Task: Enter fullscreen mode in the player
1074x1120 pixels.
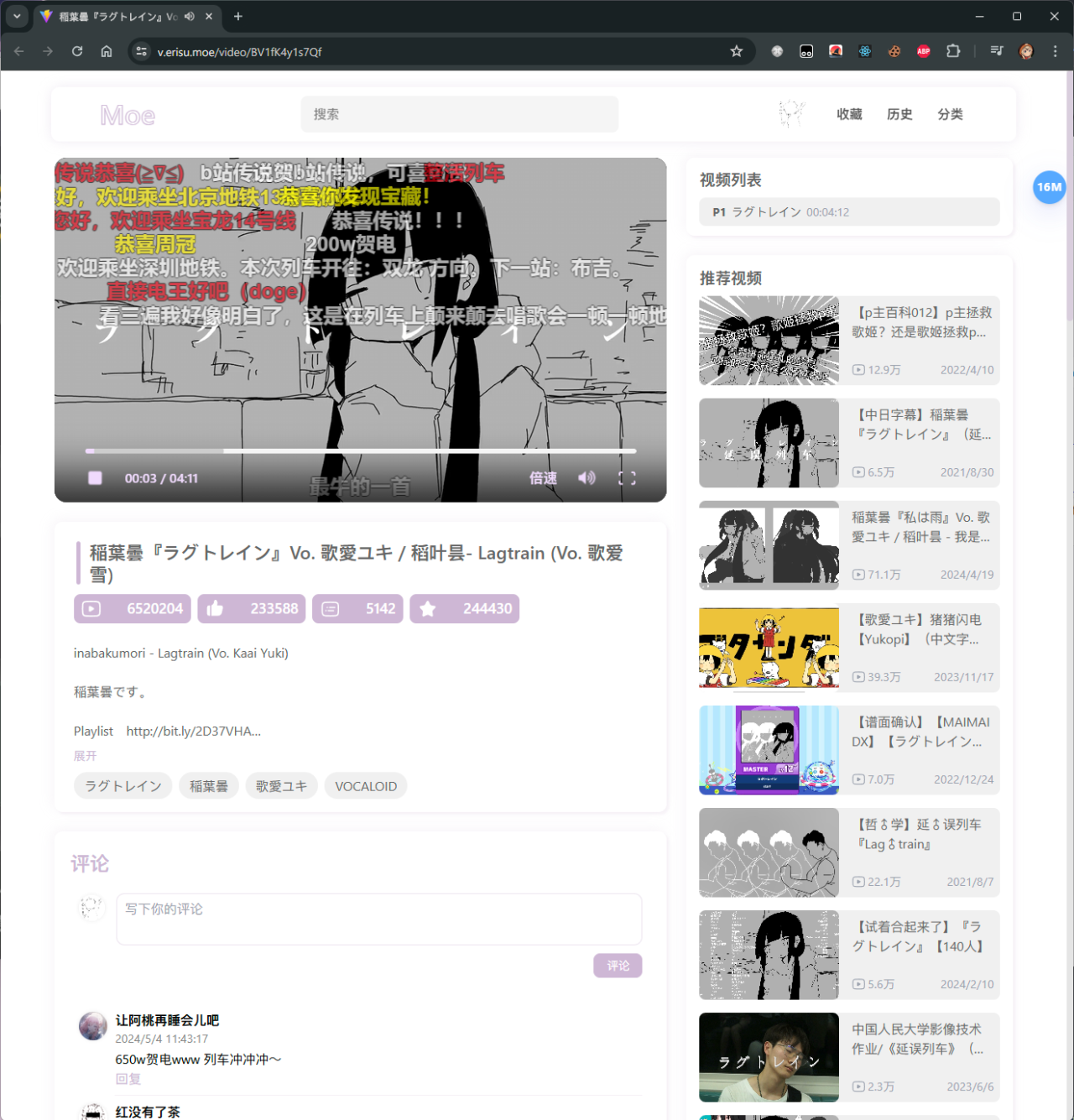Action: pos(626,477)
